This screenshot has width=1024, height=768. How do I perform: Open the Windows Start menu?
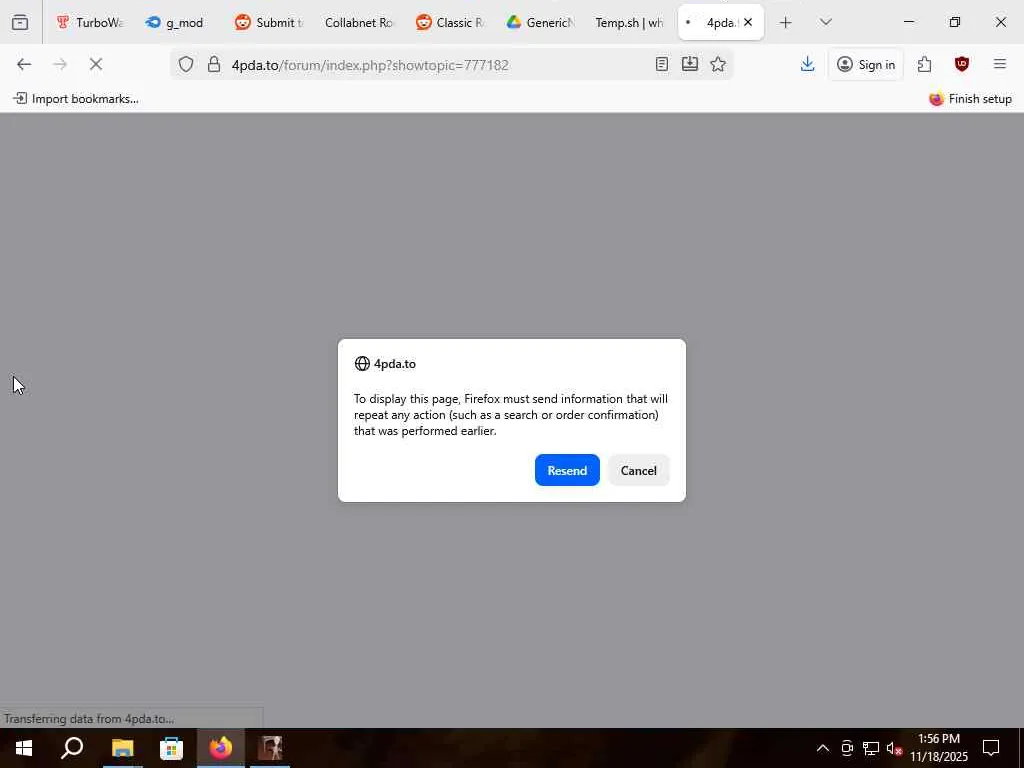click(24, 748)
